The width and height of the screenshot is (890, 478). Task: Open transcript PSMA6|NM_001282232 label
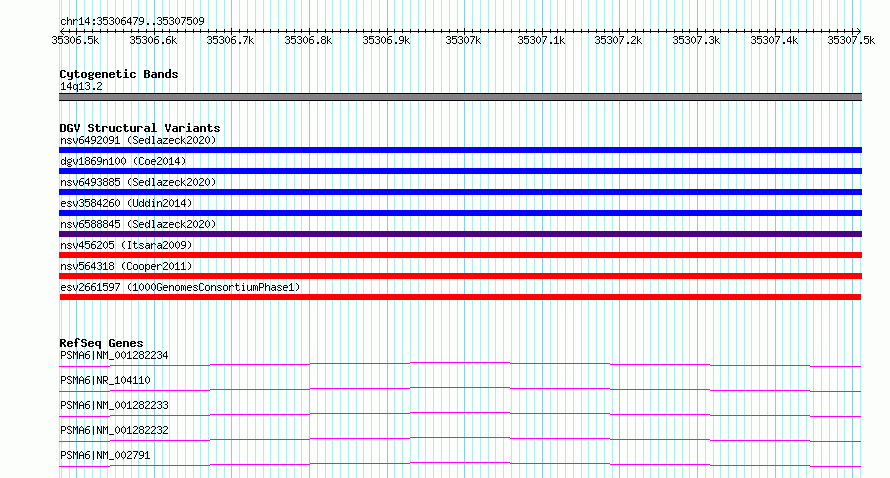pyautogui.click(x=114, y=430)
